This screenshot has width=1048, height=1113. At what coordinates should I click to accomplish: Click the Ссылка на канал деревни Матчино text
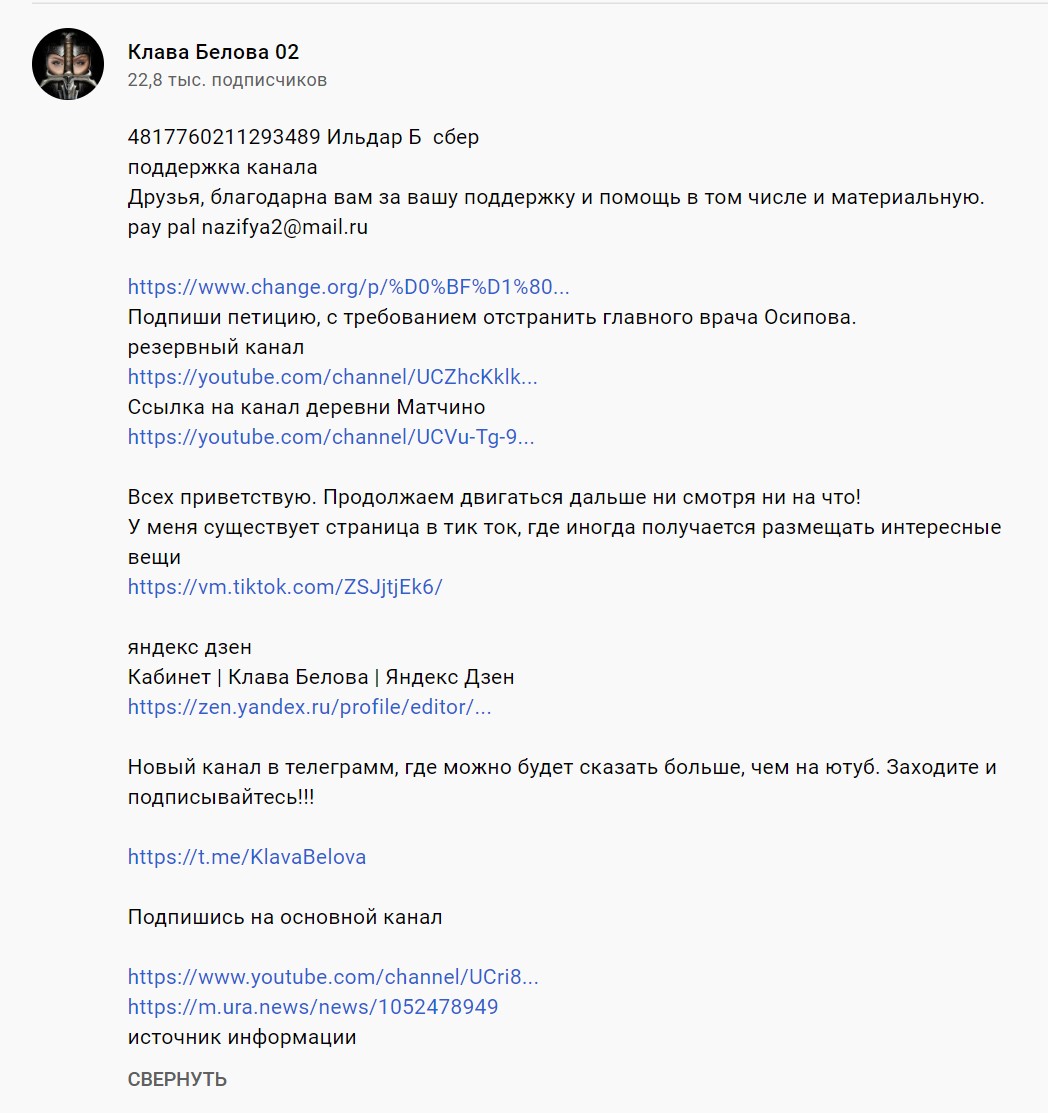click(x=307, y=407)
